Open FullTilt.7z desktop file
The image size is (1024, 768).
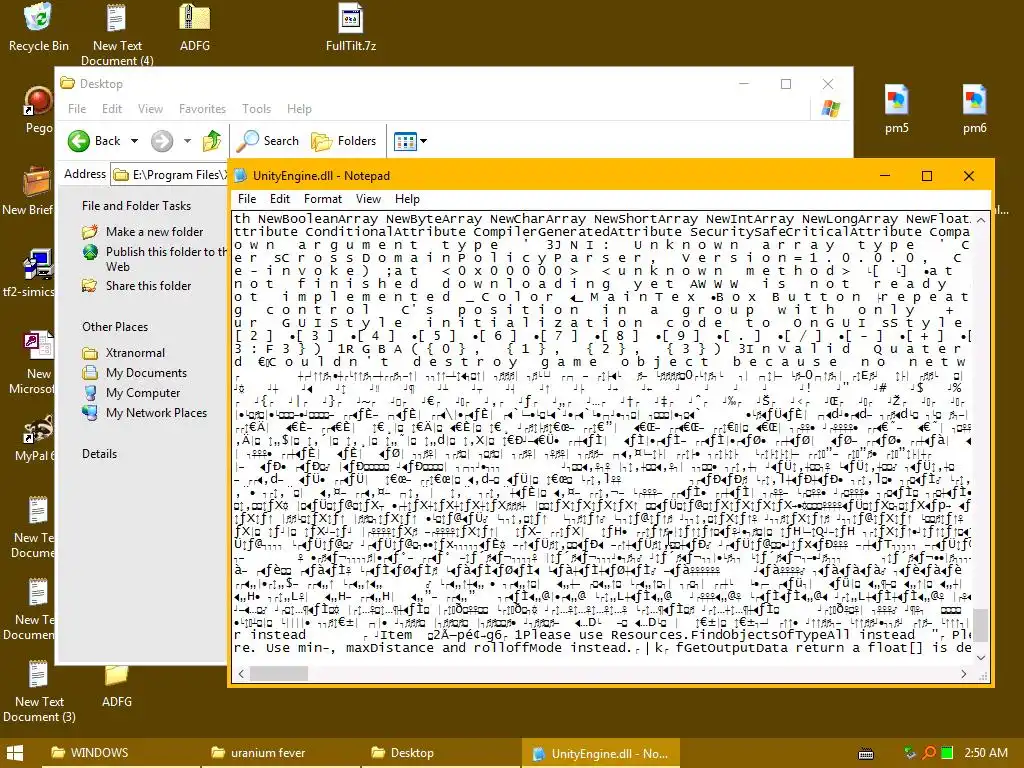tap(351, 26)
